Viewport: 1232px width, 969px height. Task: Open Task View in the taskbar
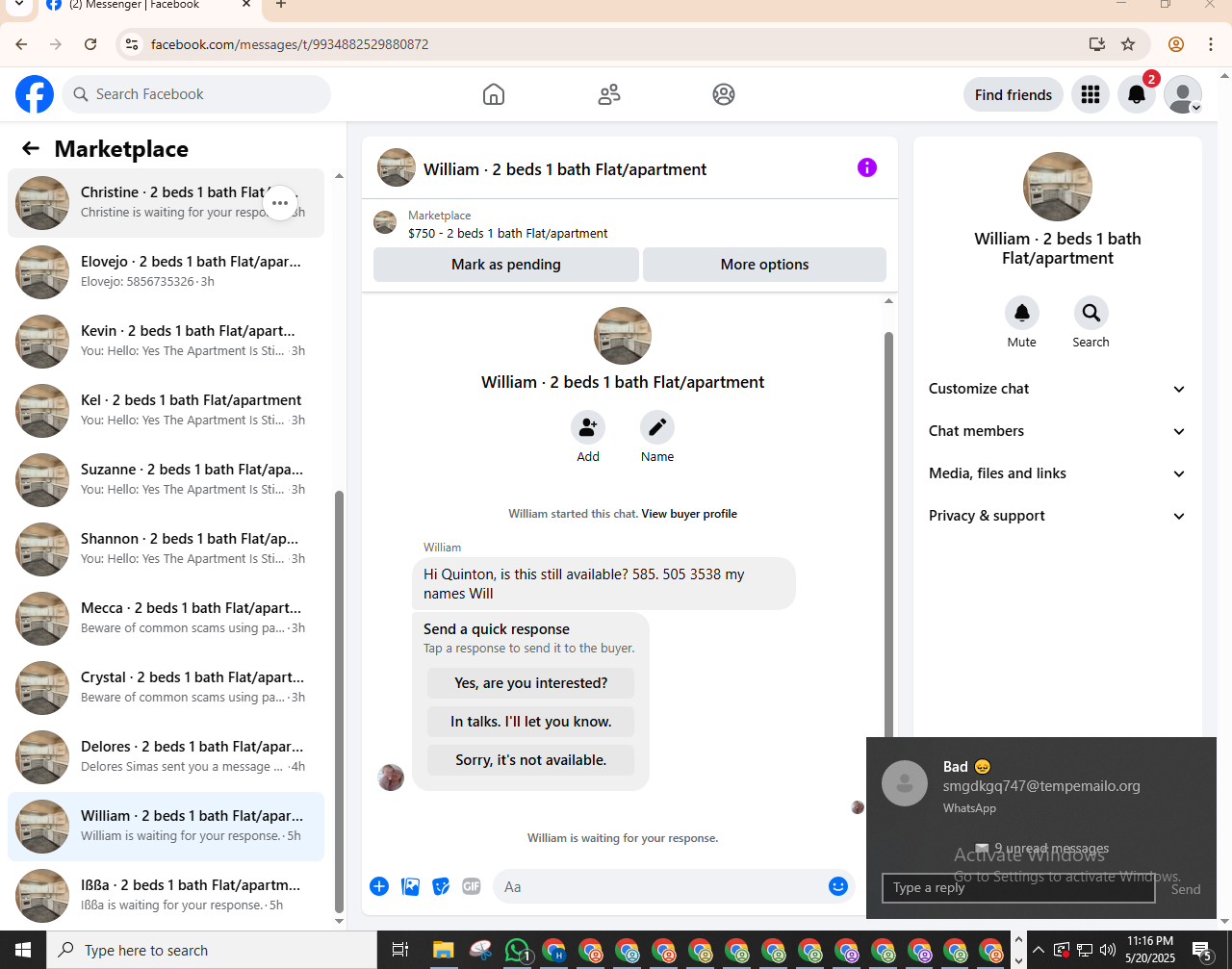[x=400, y=951]
